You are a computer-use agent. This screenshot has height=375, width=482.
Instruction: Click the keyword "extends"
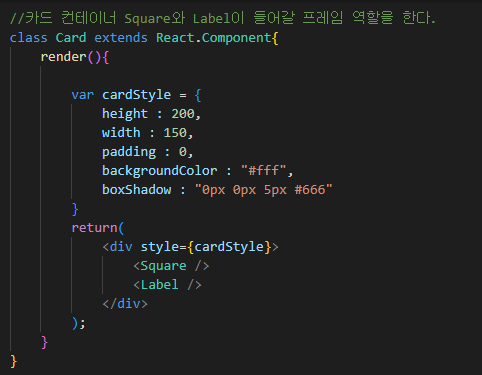(x=121, y=38)
